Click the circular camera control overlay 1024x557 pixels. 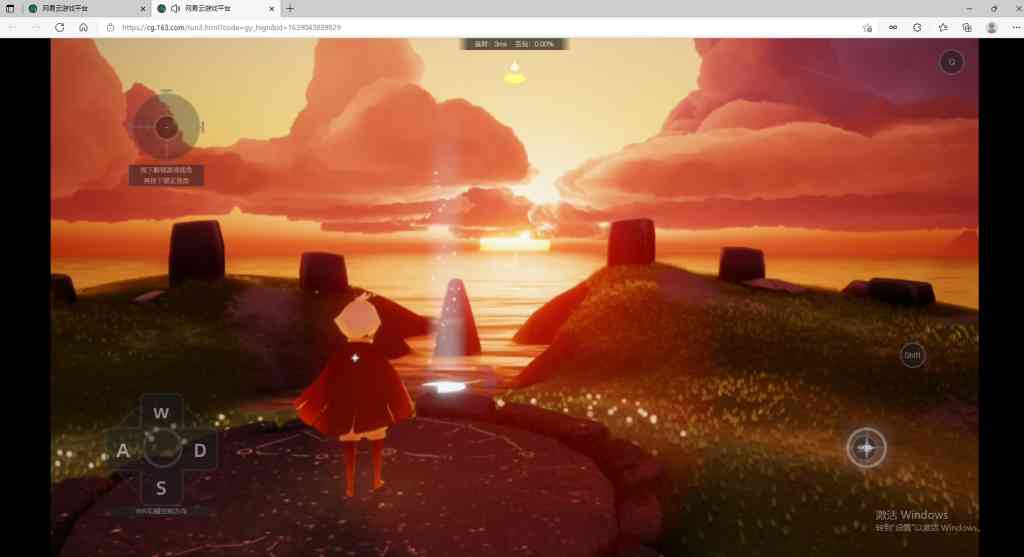click(166, 127)
